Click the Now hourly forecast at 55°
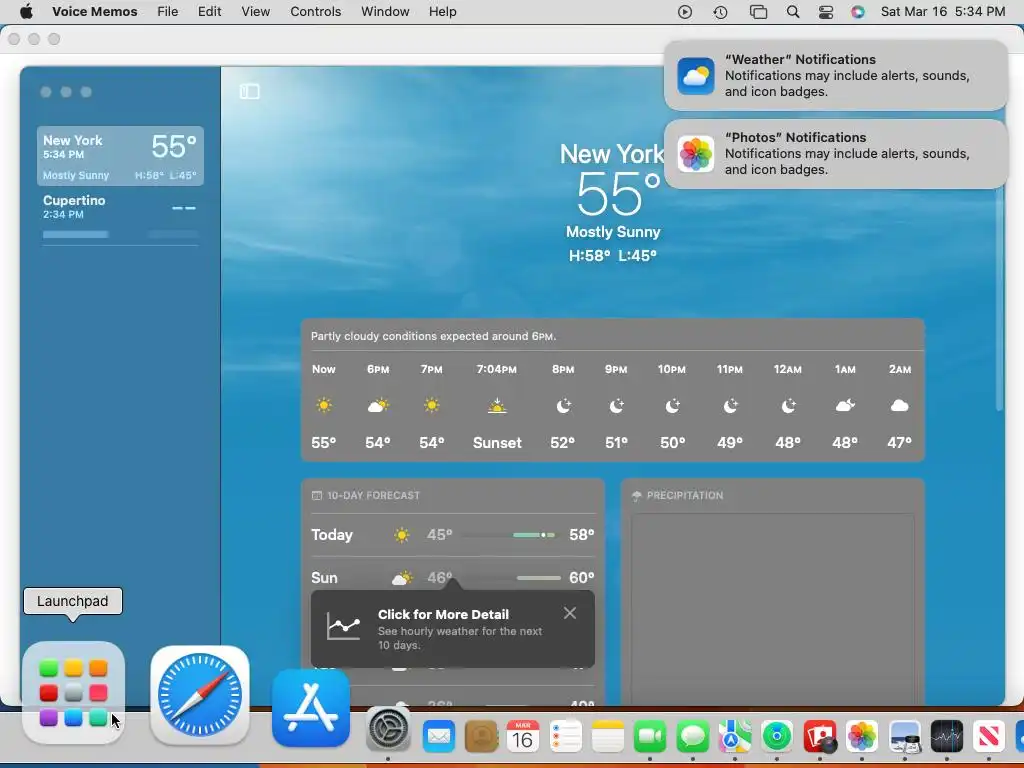1024x768 pixels. (x=324, y=406)
